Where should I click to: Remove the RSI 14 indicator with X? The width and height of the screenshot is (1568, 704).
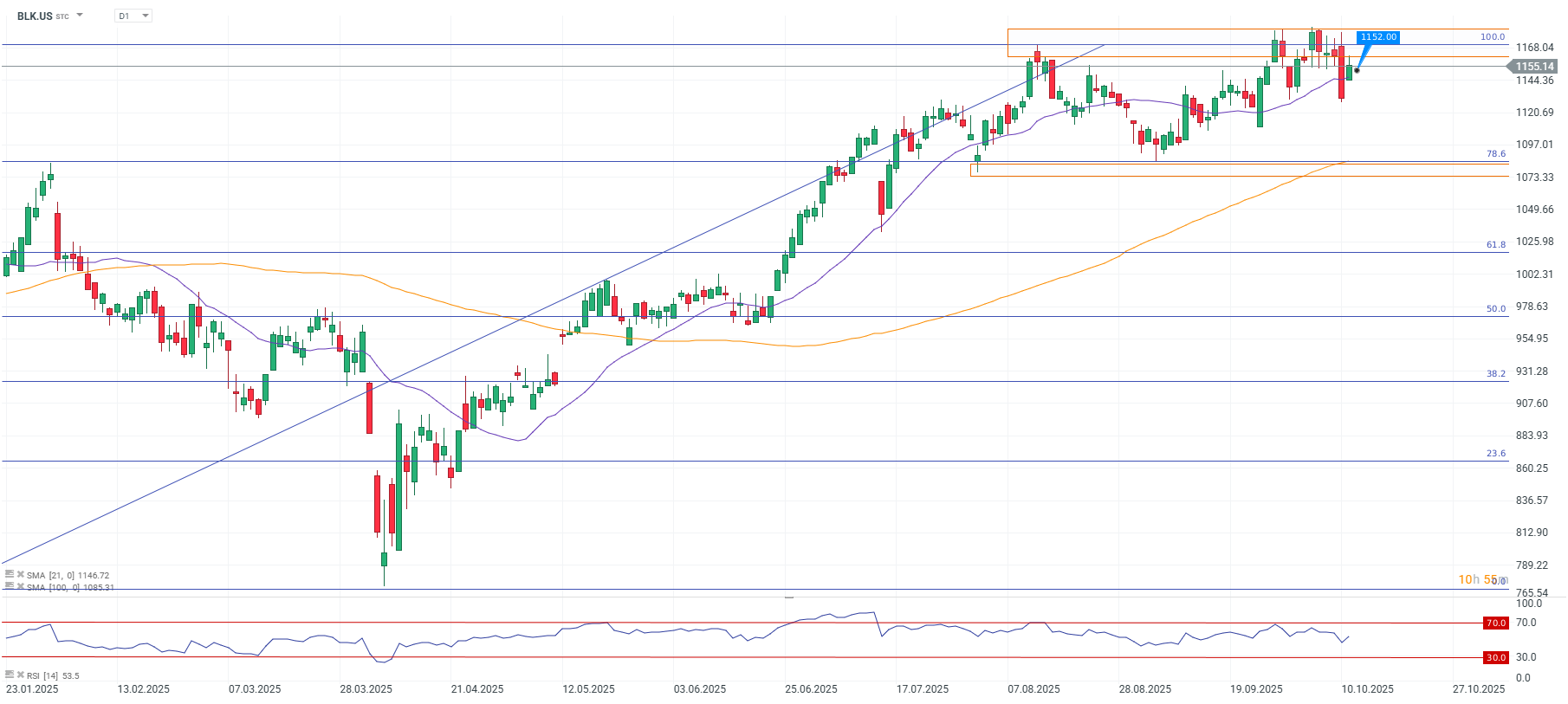21,675
